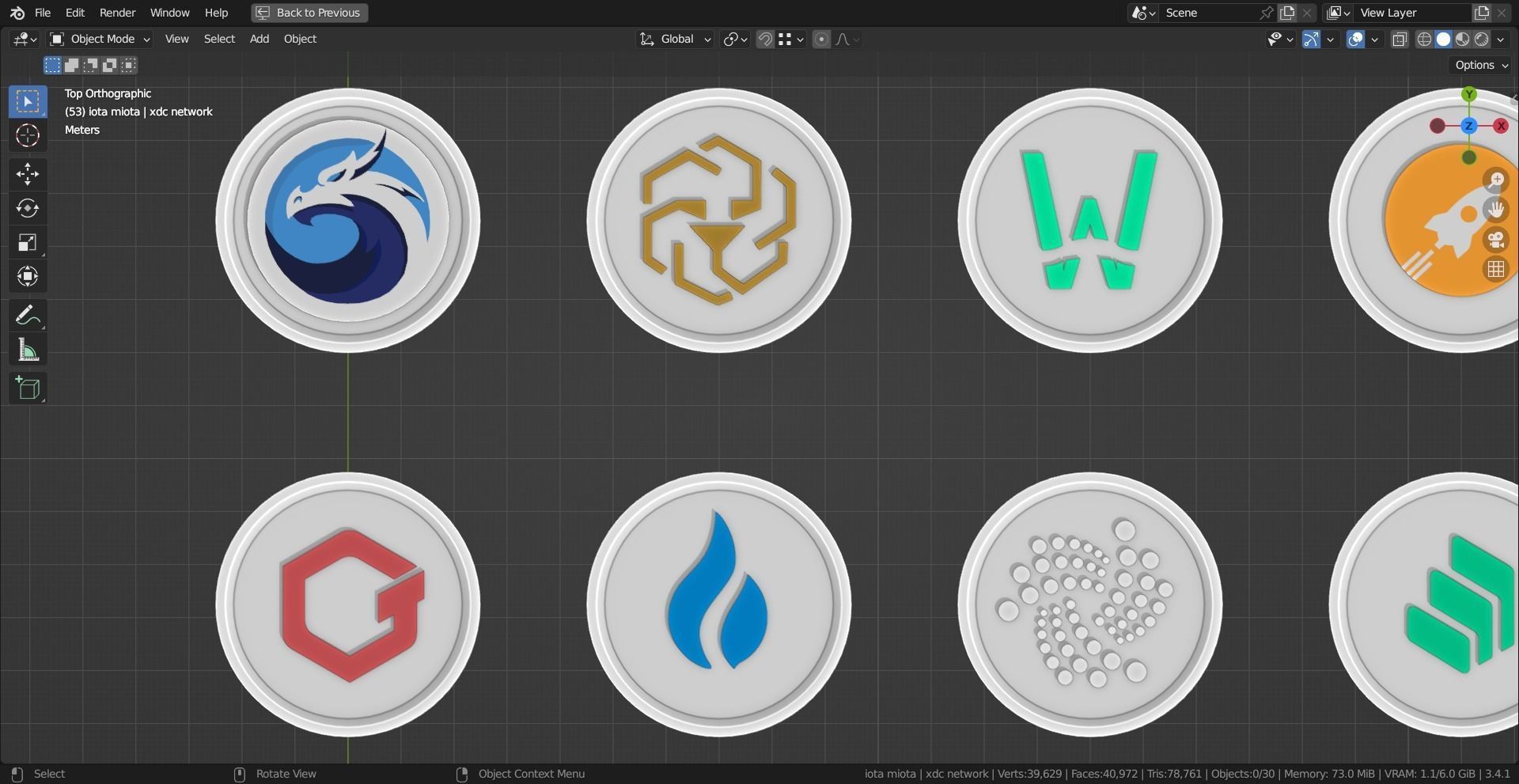Open the viewport Select menu
The height and width of the screenshot is (784, 1519).
(x=219, y=39)
